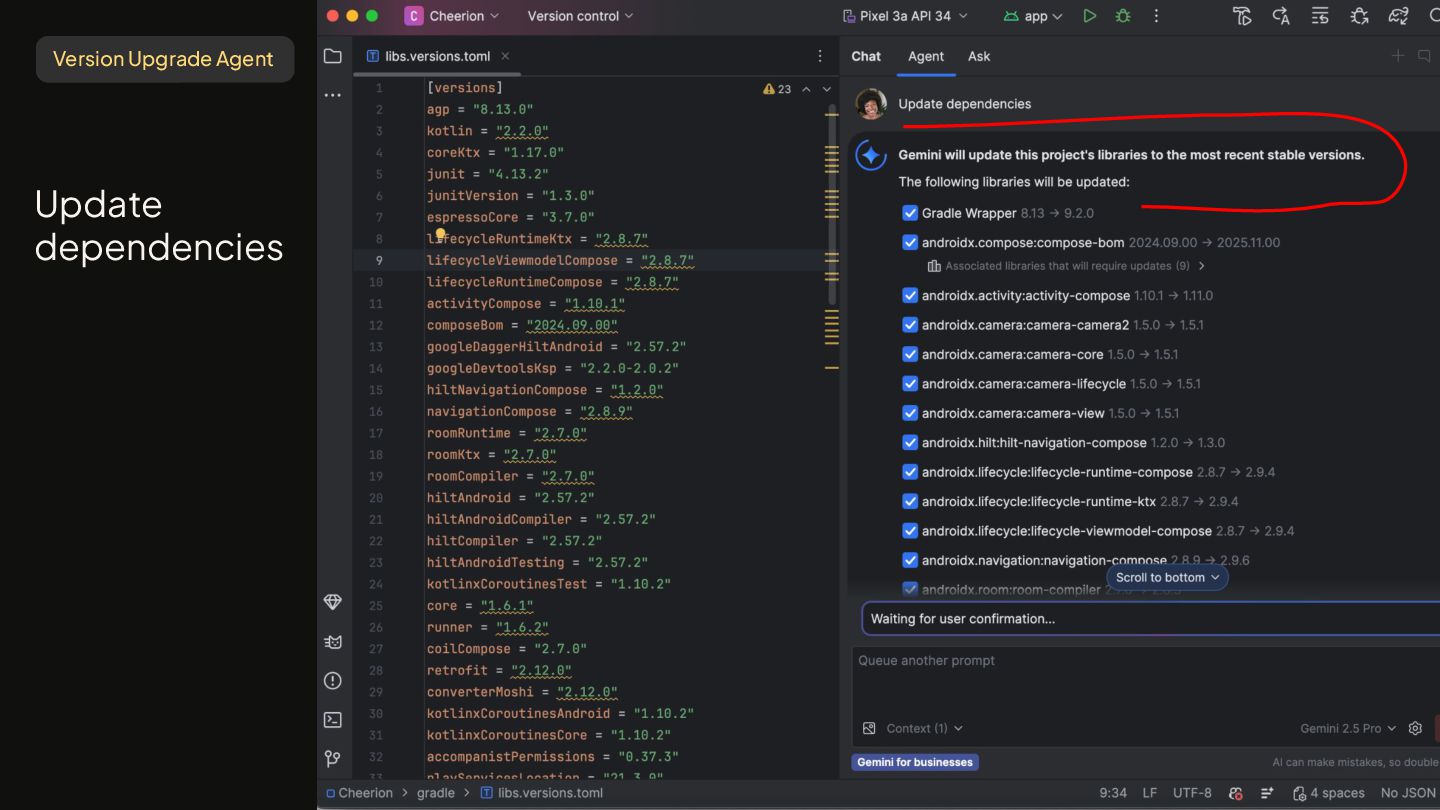Open the Logcat cat icon

(333, 642)
